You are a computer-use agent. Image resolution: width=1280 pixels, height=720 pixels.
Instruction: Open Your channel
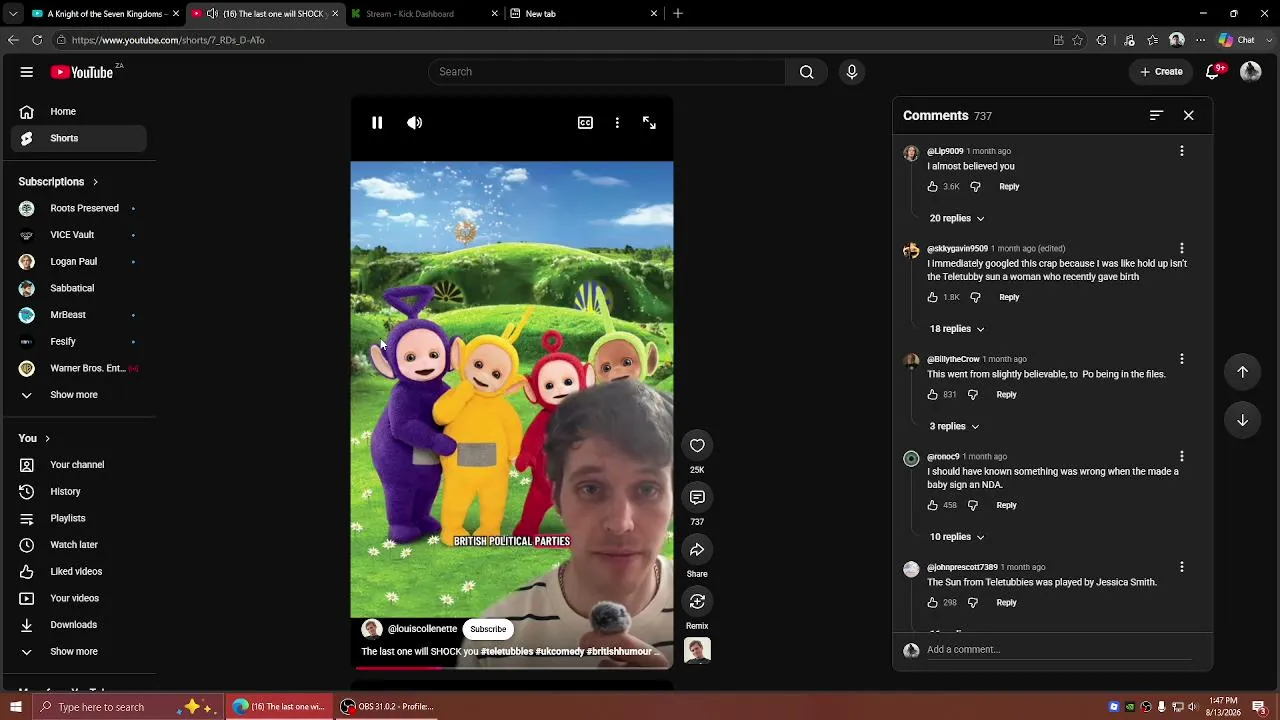(x=79, y=465)
